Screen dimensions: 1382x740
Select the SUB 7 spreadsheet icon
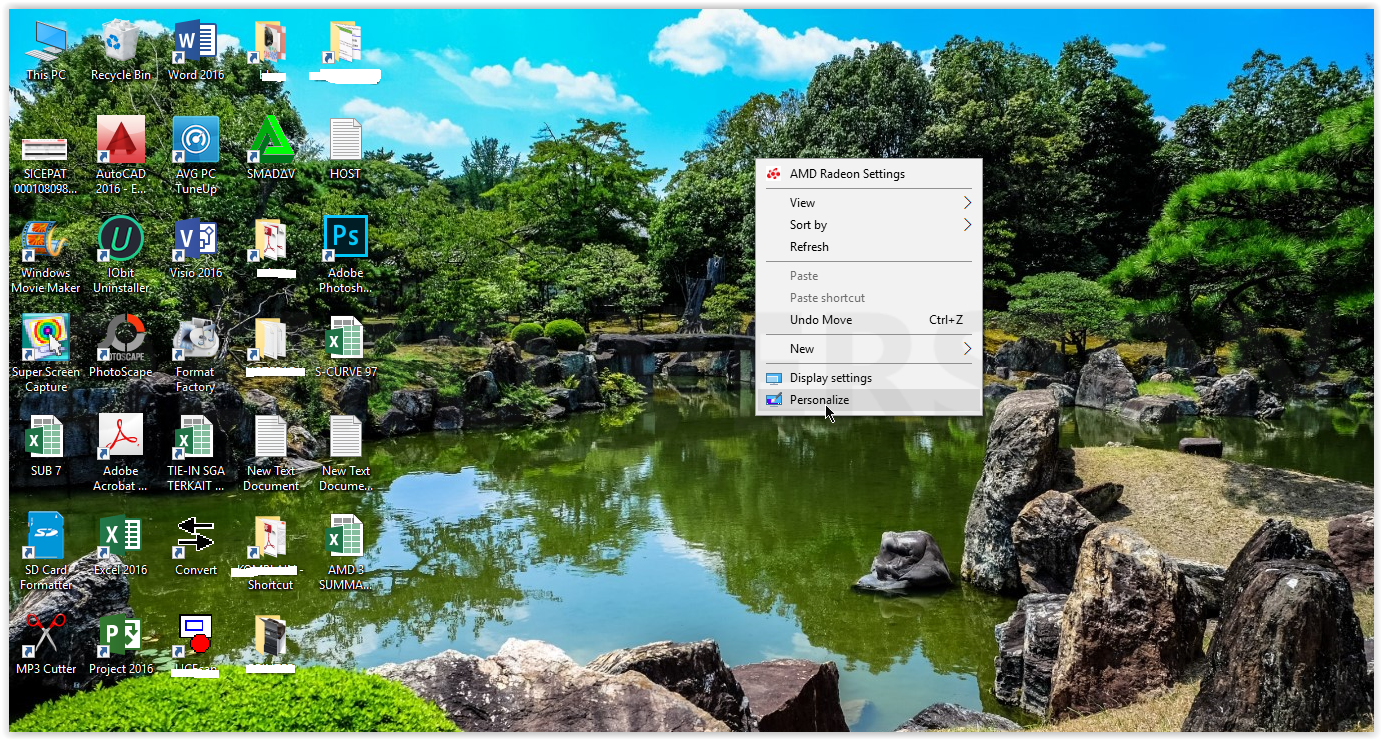[x=46, y=445]
